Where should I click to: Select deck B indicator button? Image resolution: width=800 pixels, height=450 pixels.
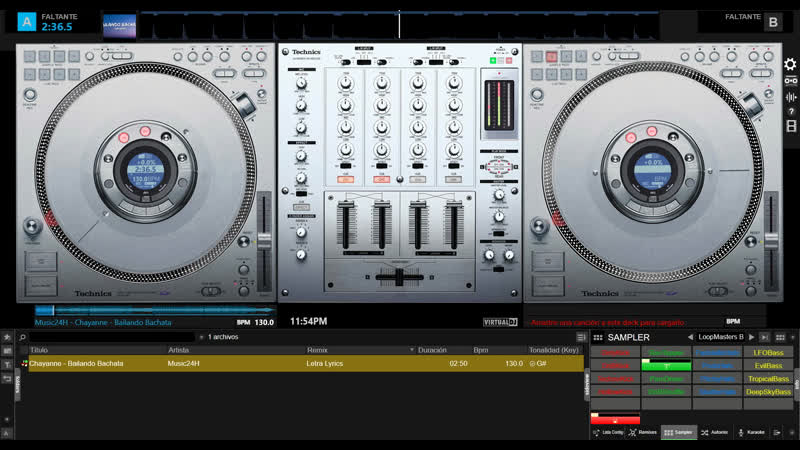coord(773,22)
